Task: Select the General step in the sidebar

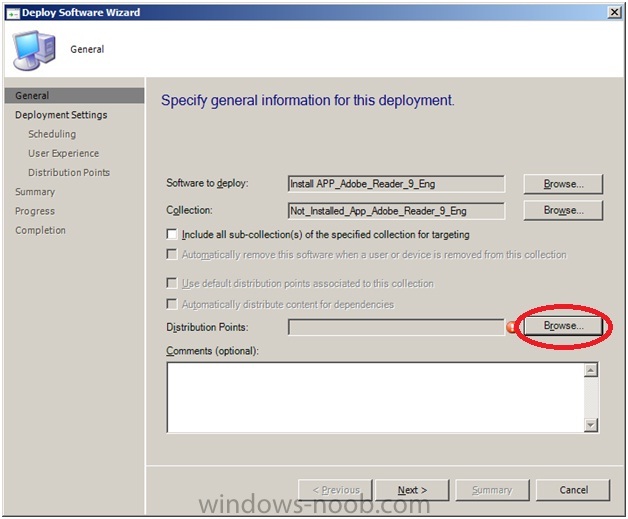Action: click(74, 96)
